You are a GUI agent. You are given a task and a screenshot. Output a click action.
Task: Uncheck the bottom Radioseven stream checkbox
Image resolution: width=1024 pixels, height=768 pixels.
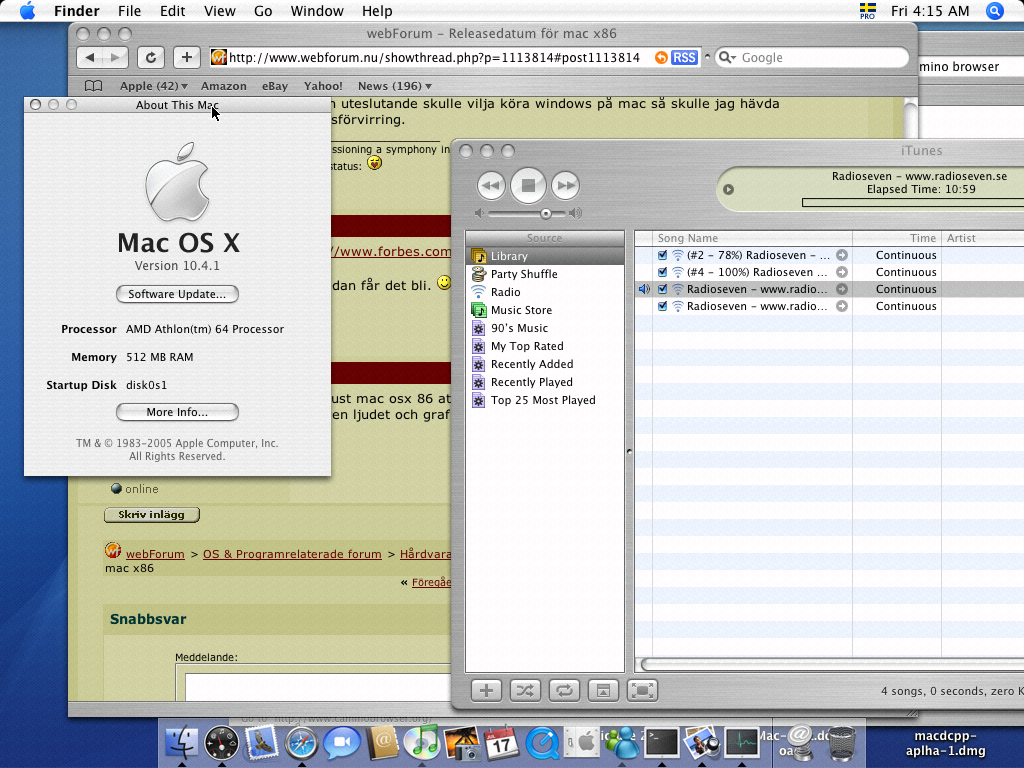(662, 306)
